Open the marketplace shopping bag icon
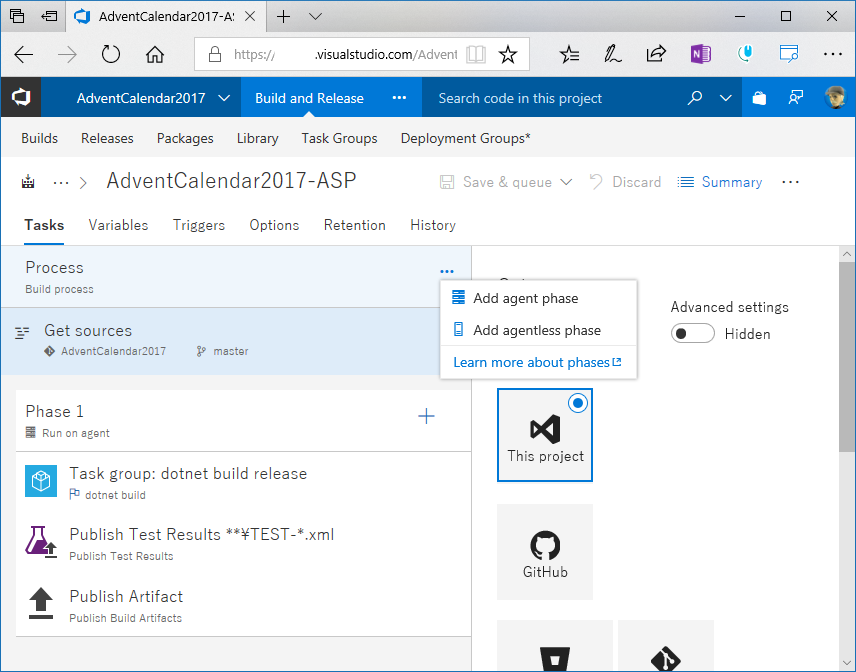 point(759,98)
